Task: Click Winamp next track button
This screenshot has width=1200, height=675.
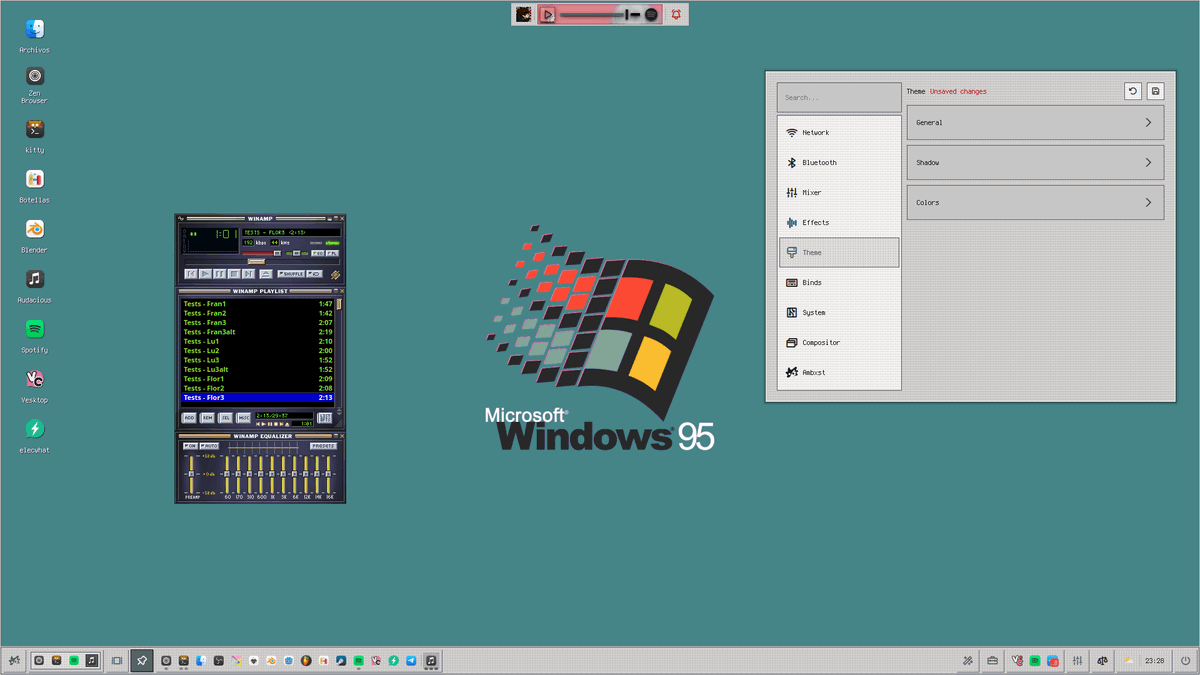Action: click(248, 274)
